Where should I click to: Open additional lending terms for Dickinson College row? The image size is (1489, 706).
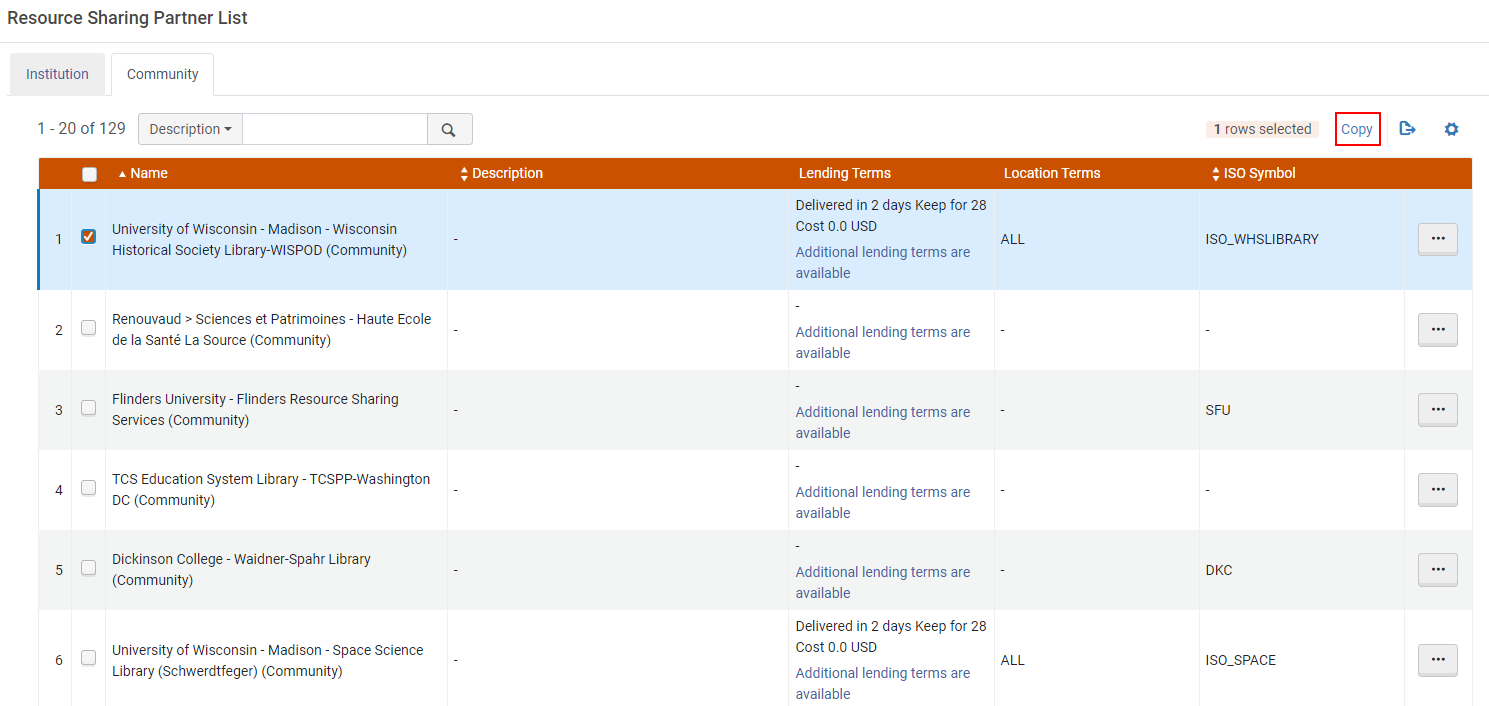pyautogui.click(x=883, y=582)
